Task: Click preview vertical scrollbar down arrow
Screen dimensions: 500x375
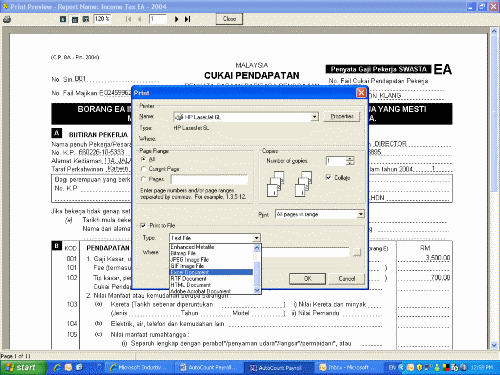Action: click(494, 345)
